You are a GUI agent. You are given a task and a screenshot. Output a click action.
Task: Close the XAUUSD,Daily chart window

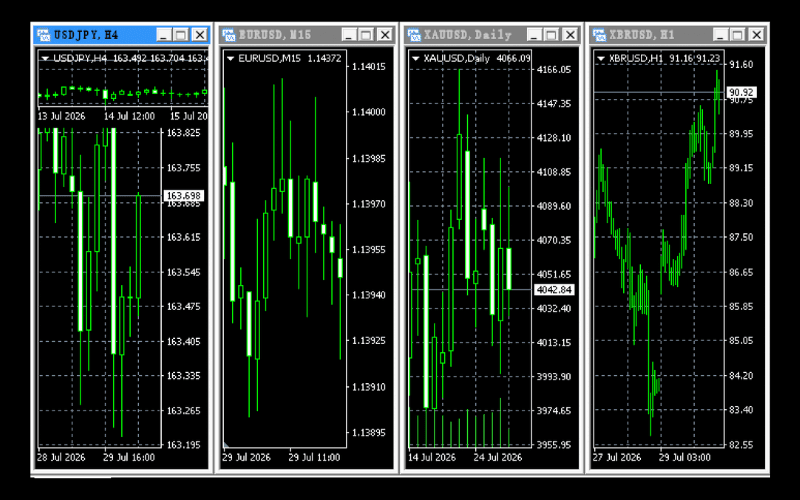point(570,35)
